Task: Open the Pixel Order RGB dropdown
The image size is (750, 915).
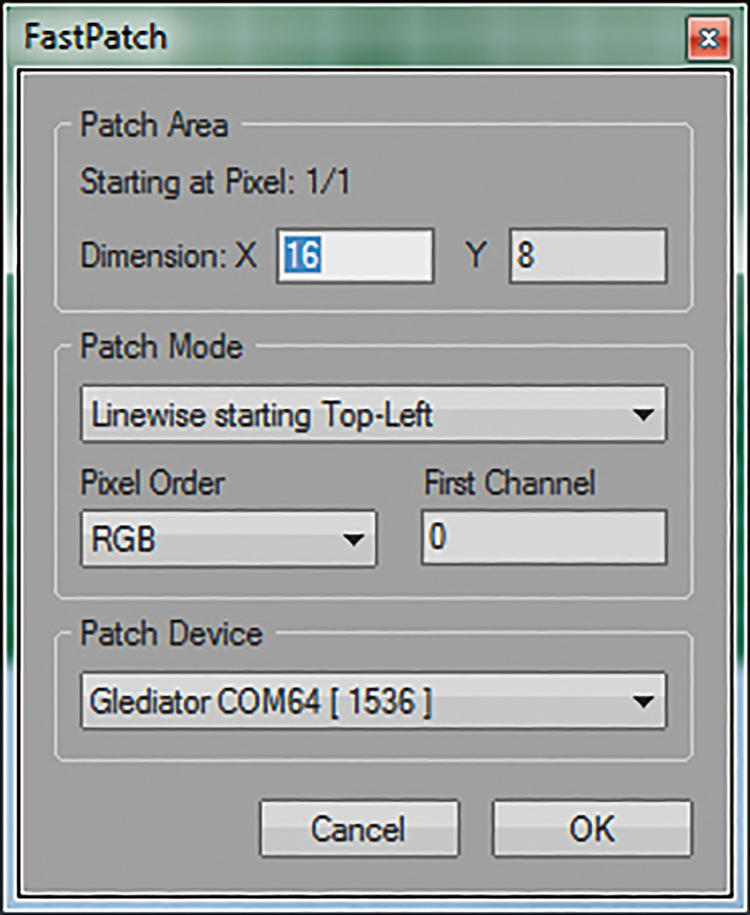Action: pos(228,538)
